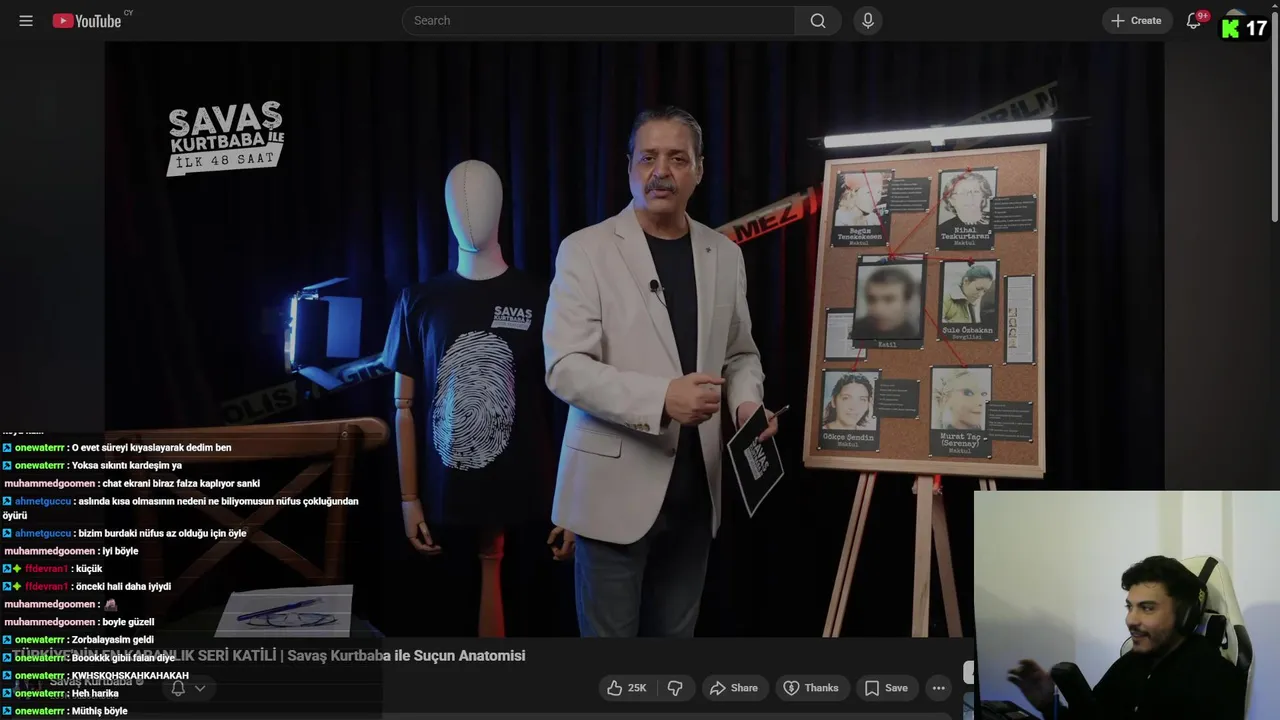Open the notifications bell
Image resolution: width=1280 pixels, height=720 pixels.
(1193, 20)
